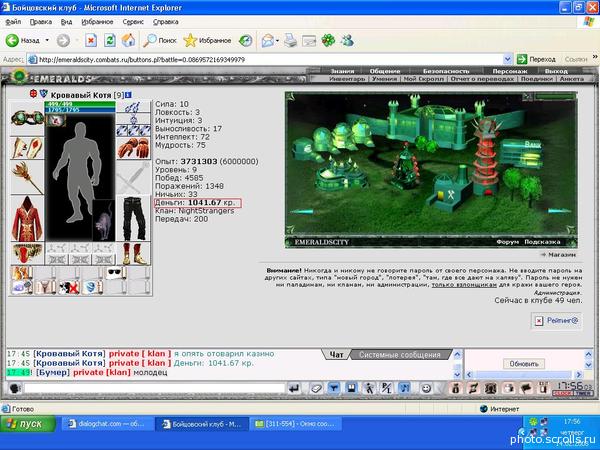Click the Mail envelope toolbar icon
Image resolution: width=600 pixels, height=450 pixels.
pos(268,40)
